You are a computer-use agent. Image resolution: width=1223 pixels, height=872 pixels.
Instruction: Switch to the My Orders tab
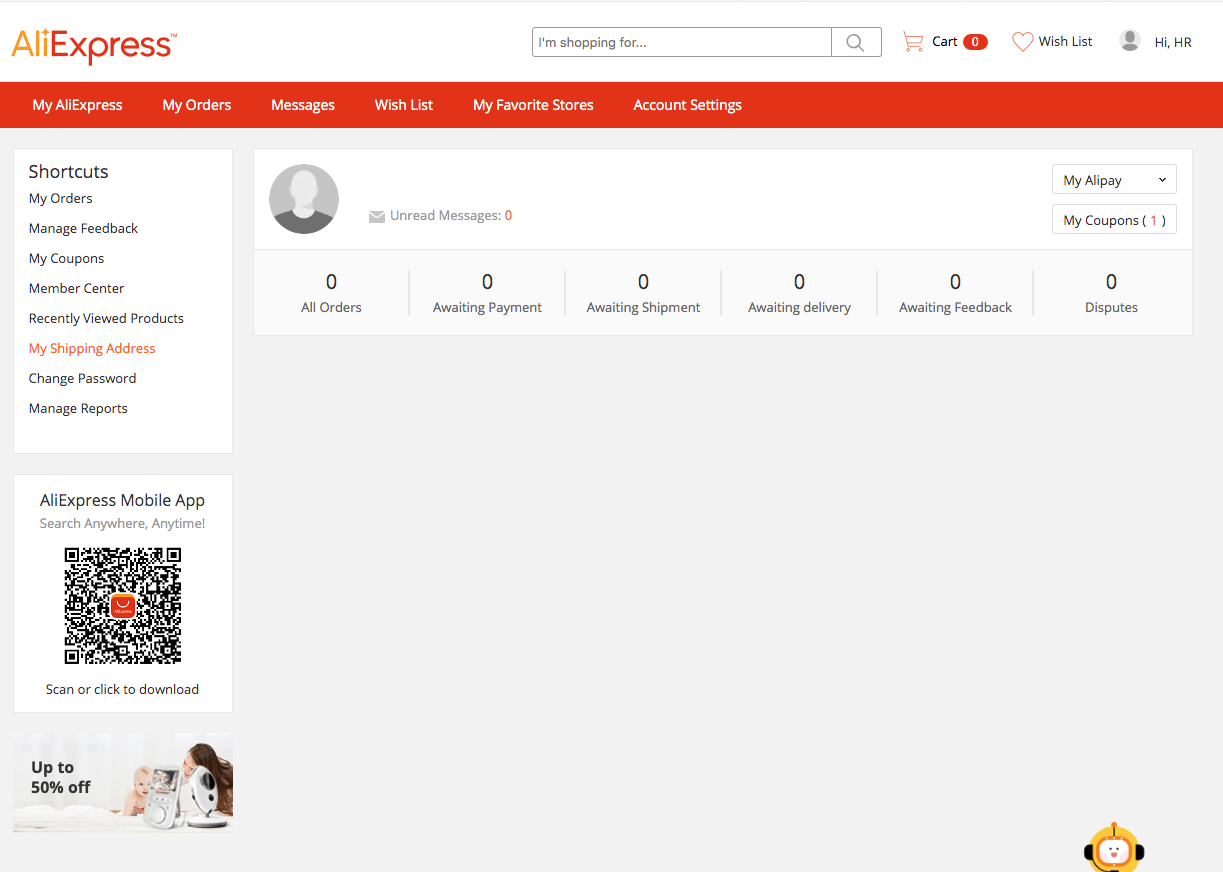196,104
